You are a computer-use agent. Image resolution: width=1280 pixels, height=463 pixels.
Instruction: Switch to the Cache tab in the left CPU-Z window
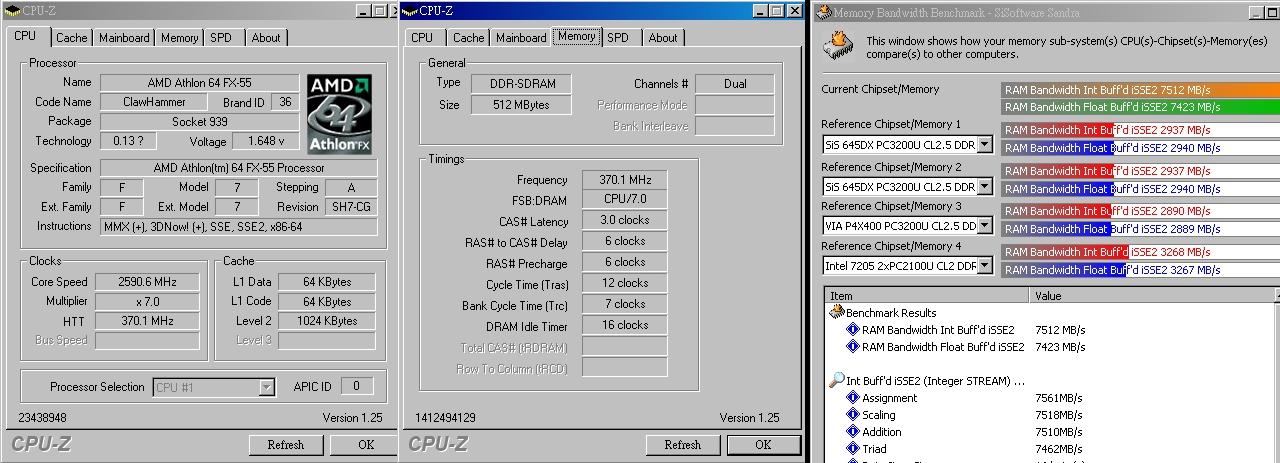pos(71,38)
